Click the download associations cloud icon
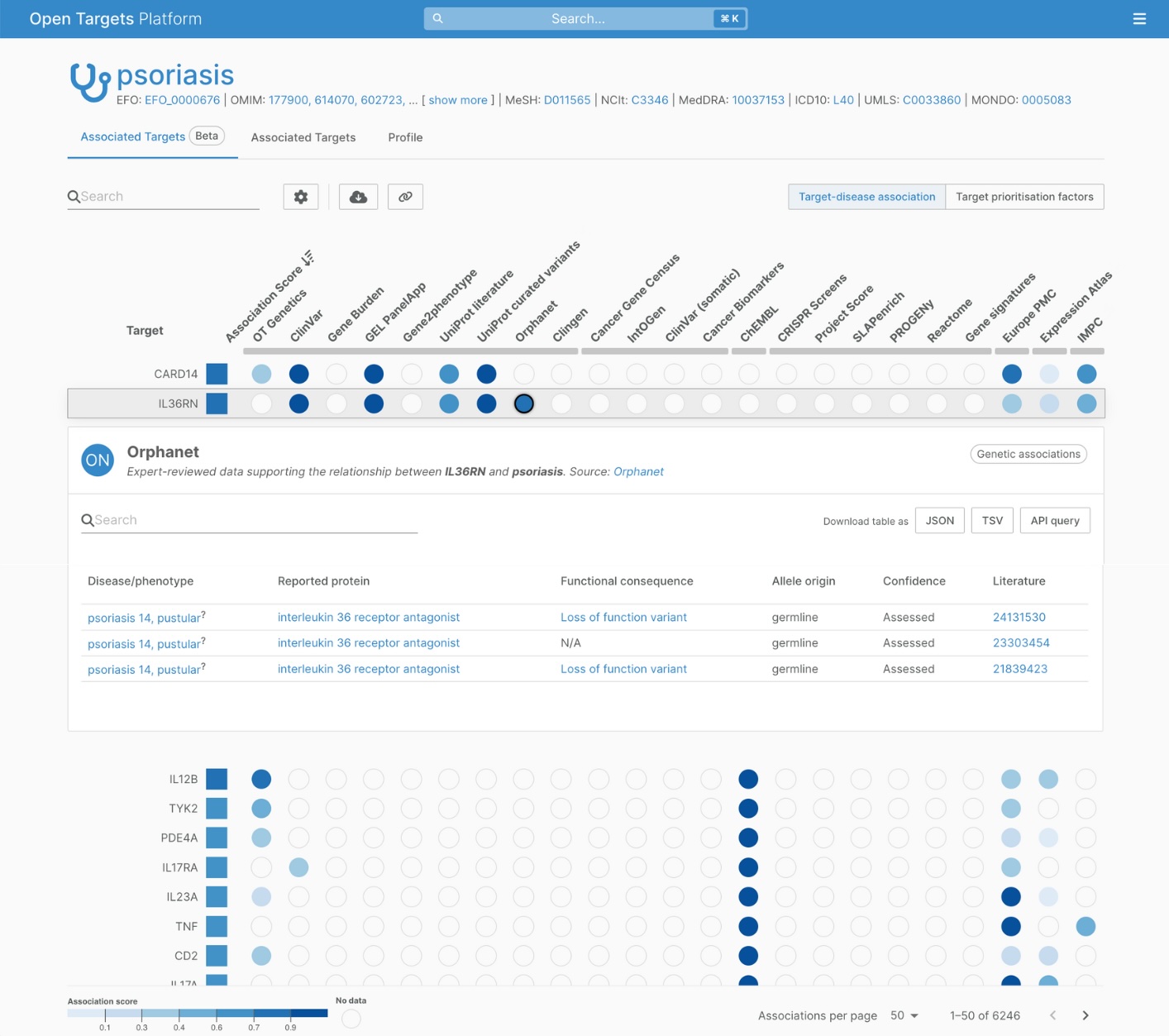The width and height of the screenshot is (1169, 1036). pos(358,196)
